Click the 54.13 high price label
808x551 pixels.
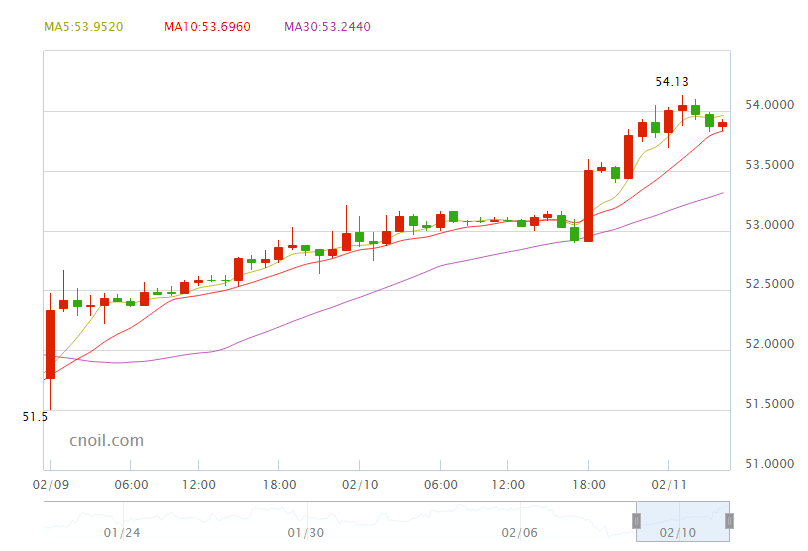click(672, 82)
